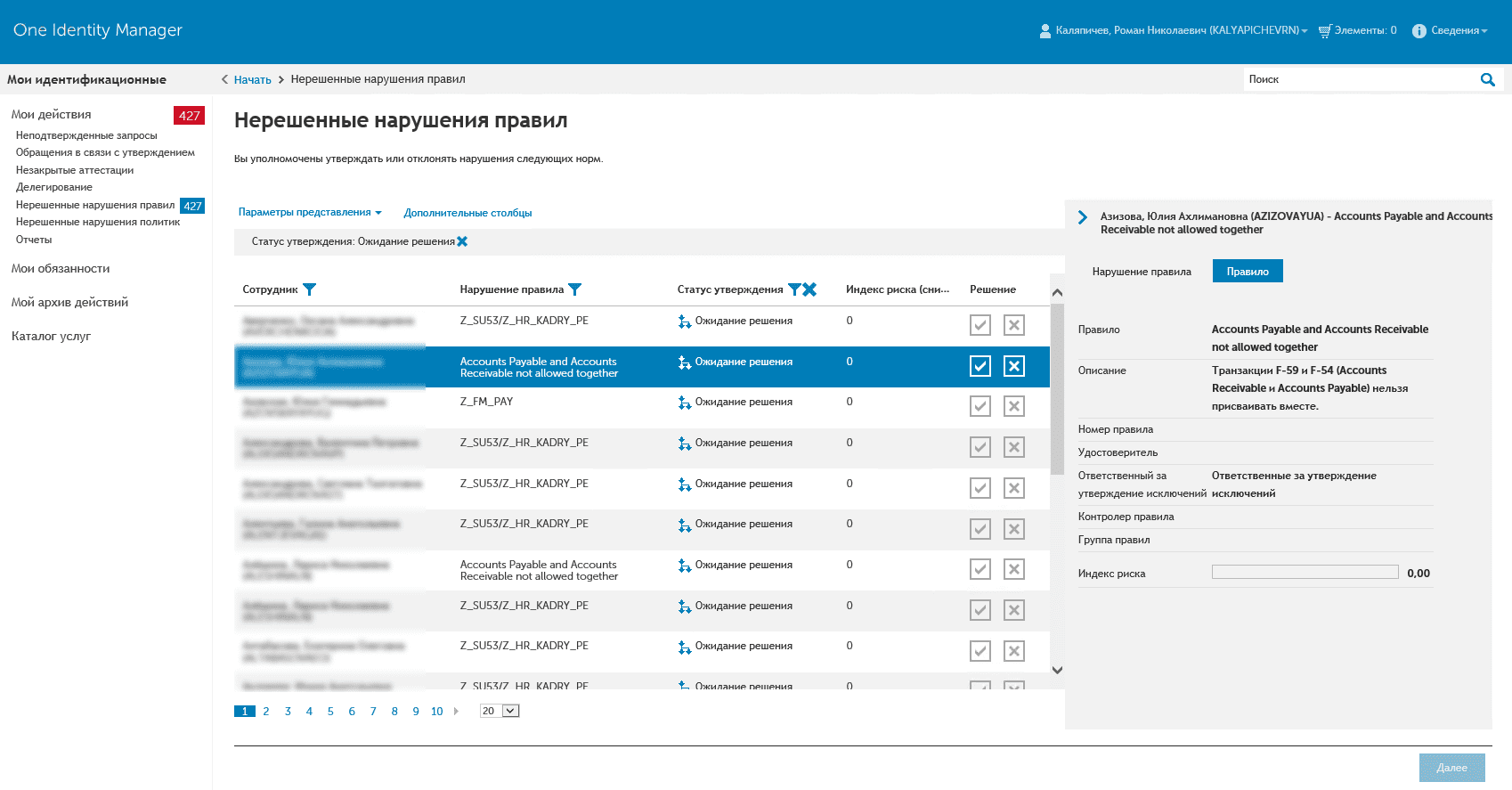This screenshot has height=790, width=1512.
Task: Open the page size dropdown showing 20
Action: (x=500, y=711)
